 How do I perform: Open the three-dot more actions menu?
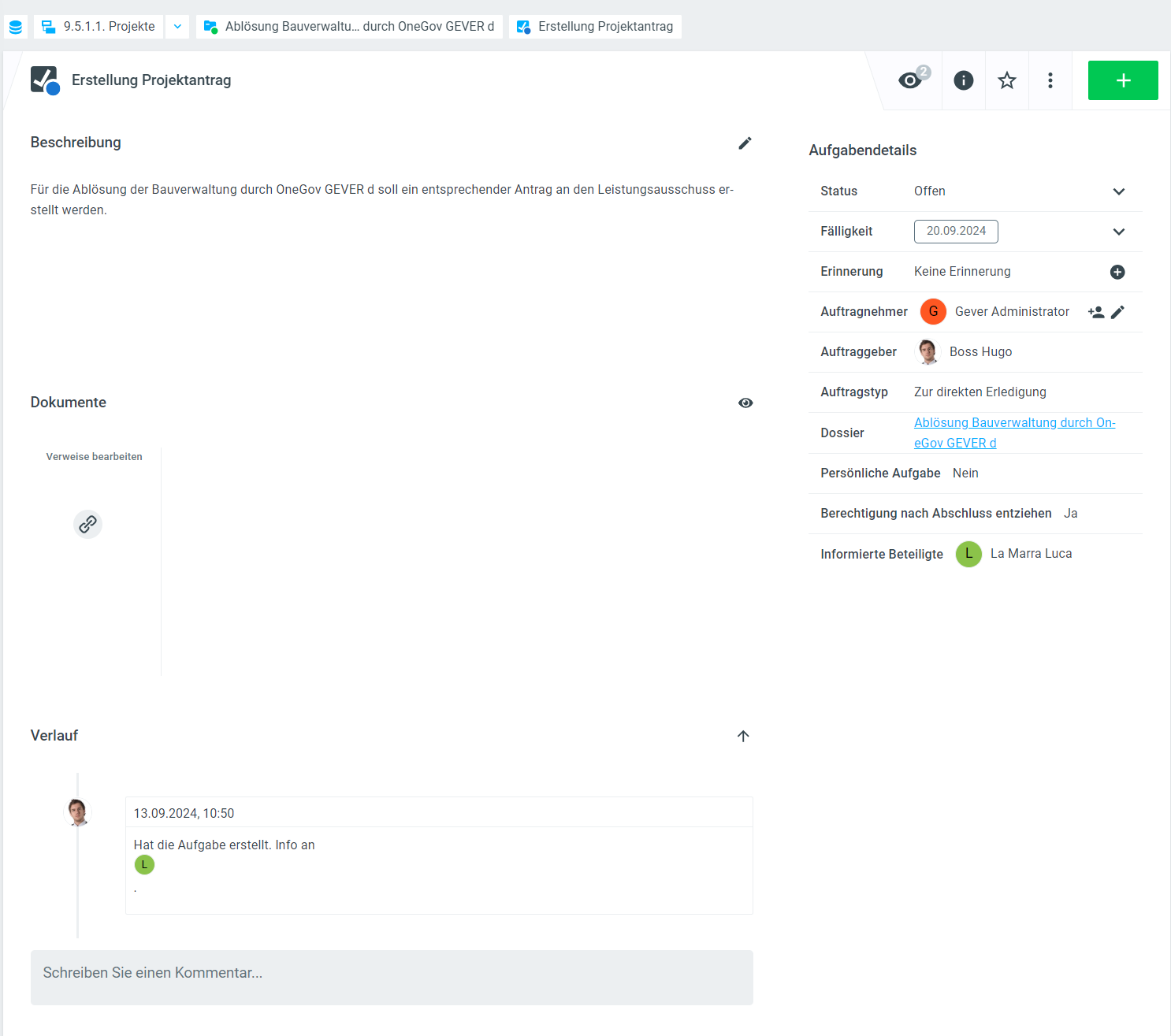[x=1050, y=80]
